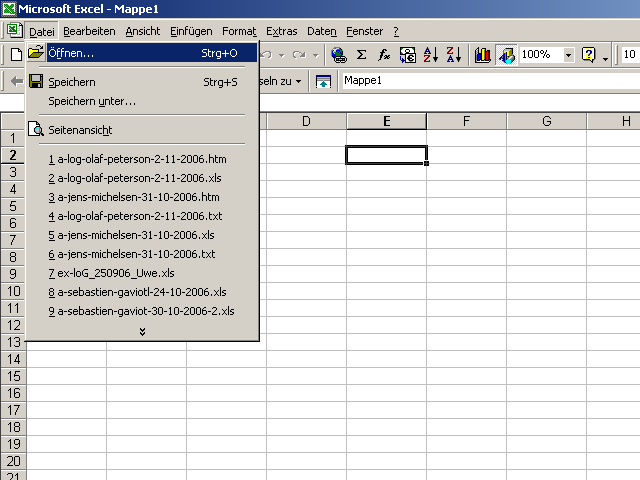Click the Excel document icon in menu bar
Screen dimensions: 640x480
pos(14,31)
